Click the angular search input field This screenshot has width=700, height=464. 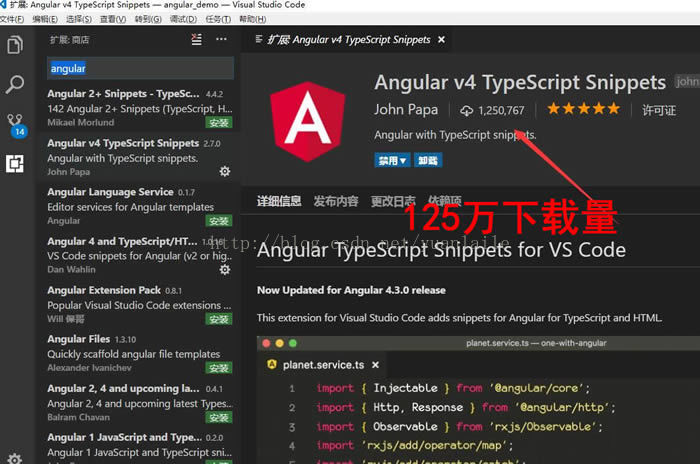point(140,68)
